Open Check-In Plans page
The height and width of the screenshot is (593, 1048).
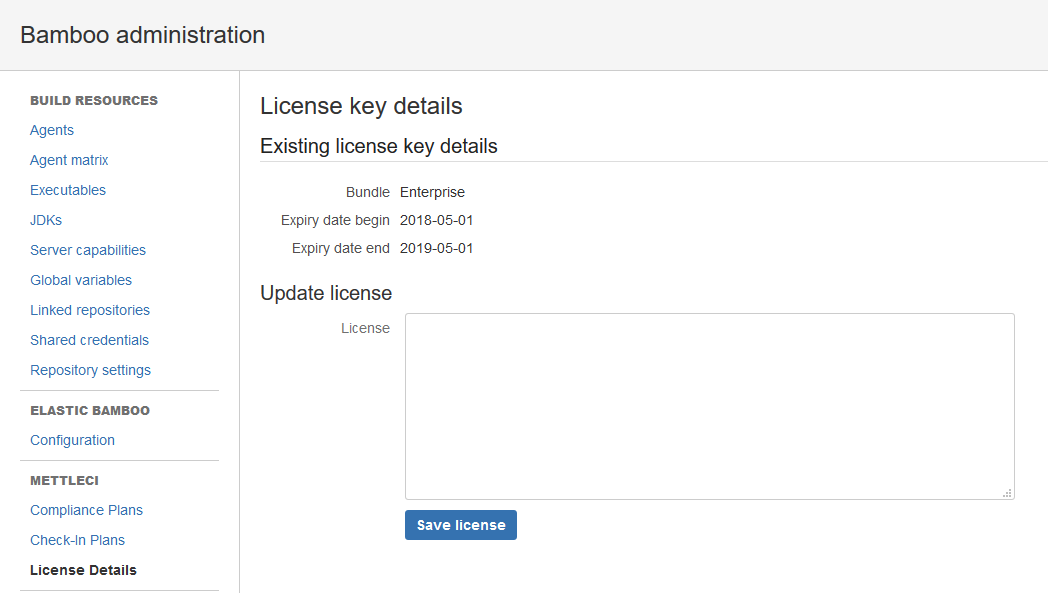tap(77, 540)
